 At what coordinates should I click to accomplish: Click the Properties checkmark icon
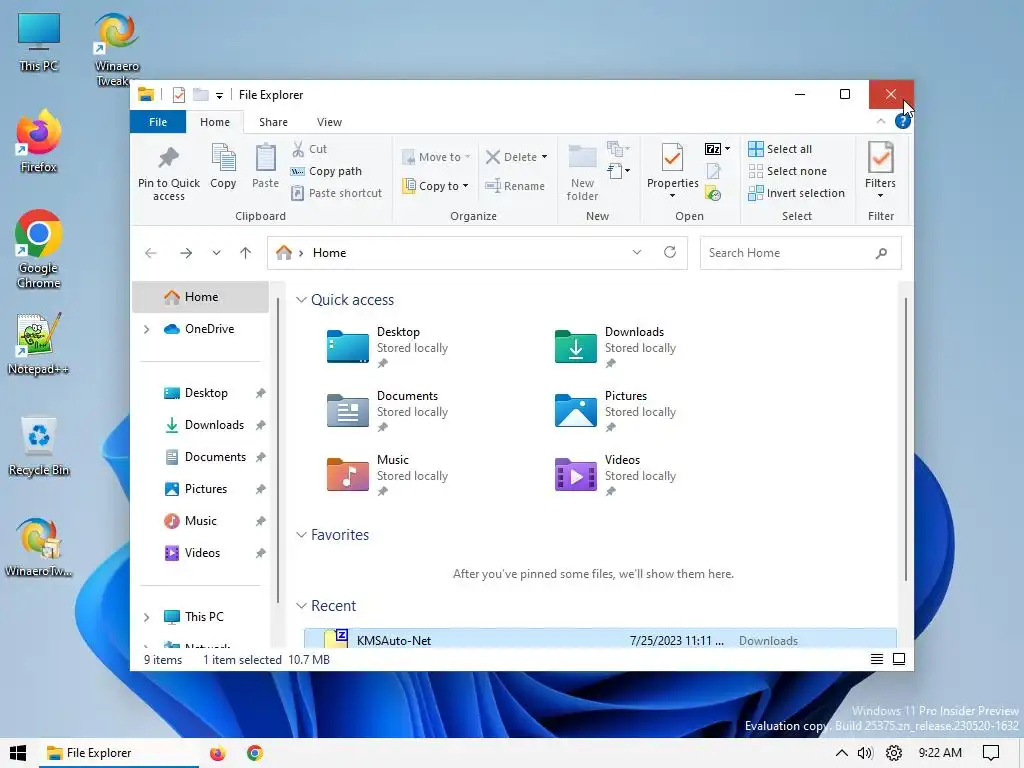point(672,157)
